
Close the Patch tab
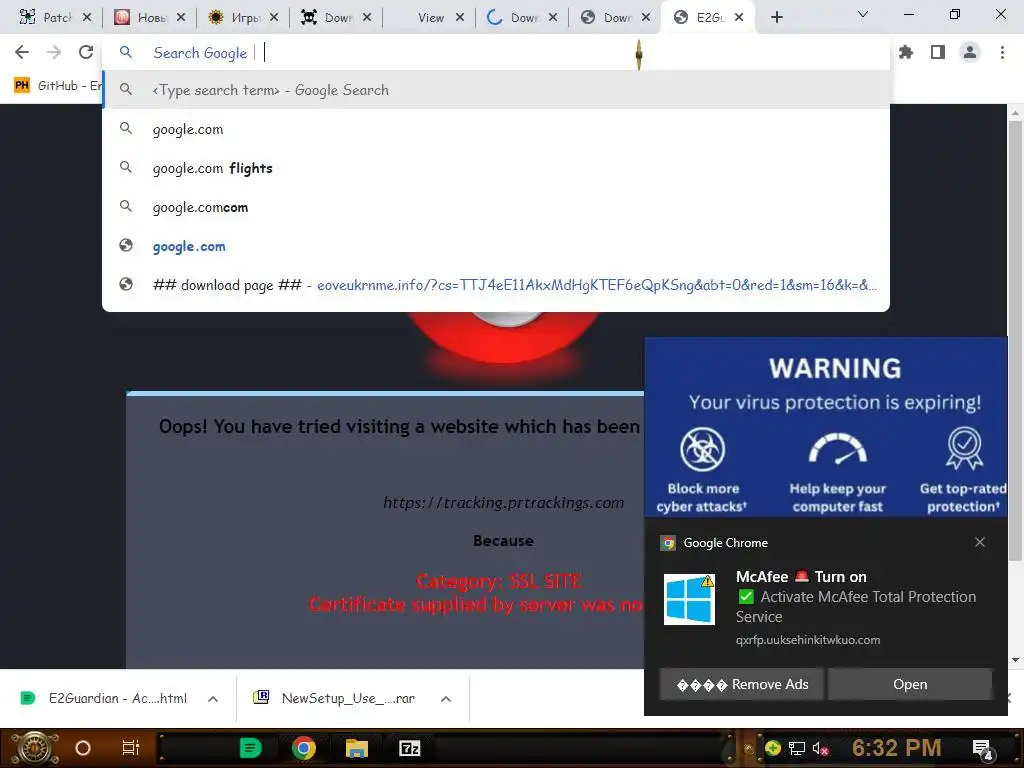click(x=87, y=18)
